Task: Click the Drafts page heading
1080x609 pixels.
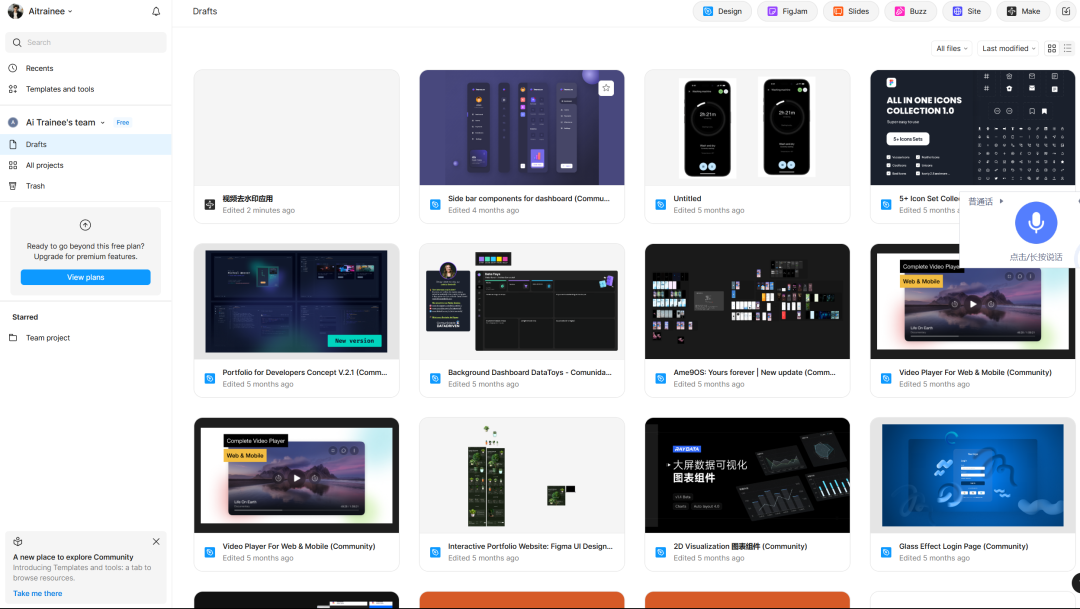Action: (205, 11)
